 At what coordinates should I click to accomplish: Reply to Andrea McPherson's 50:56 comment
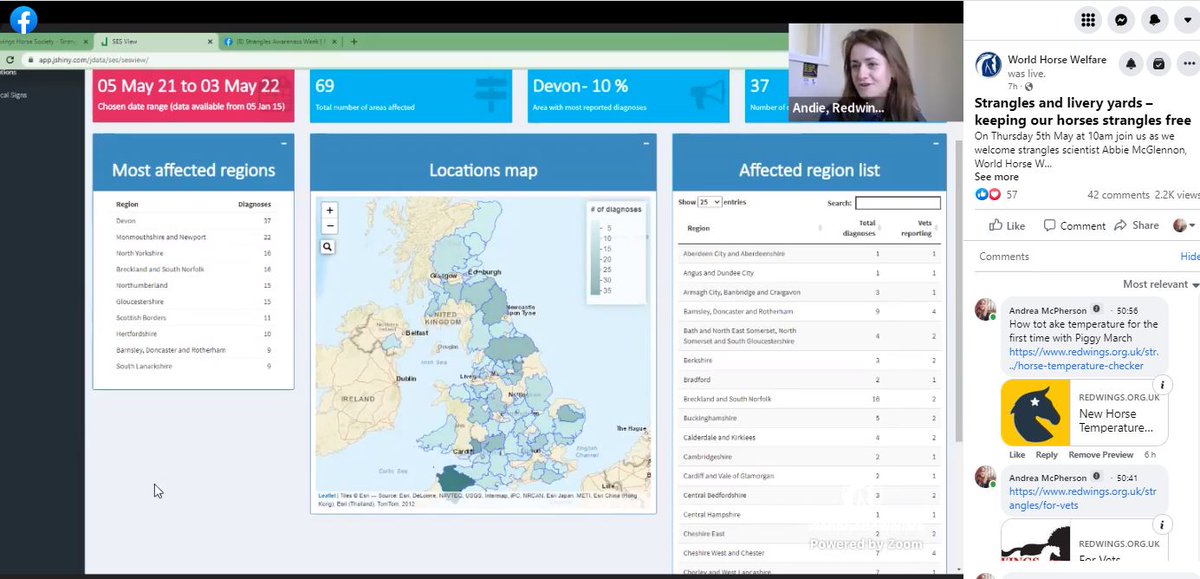coord(1046,454)
